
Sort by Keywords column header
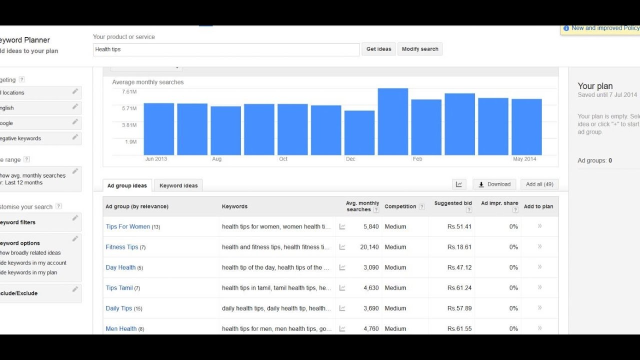(x=234, y=207)
